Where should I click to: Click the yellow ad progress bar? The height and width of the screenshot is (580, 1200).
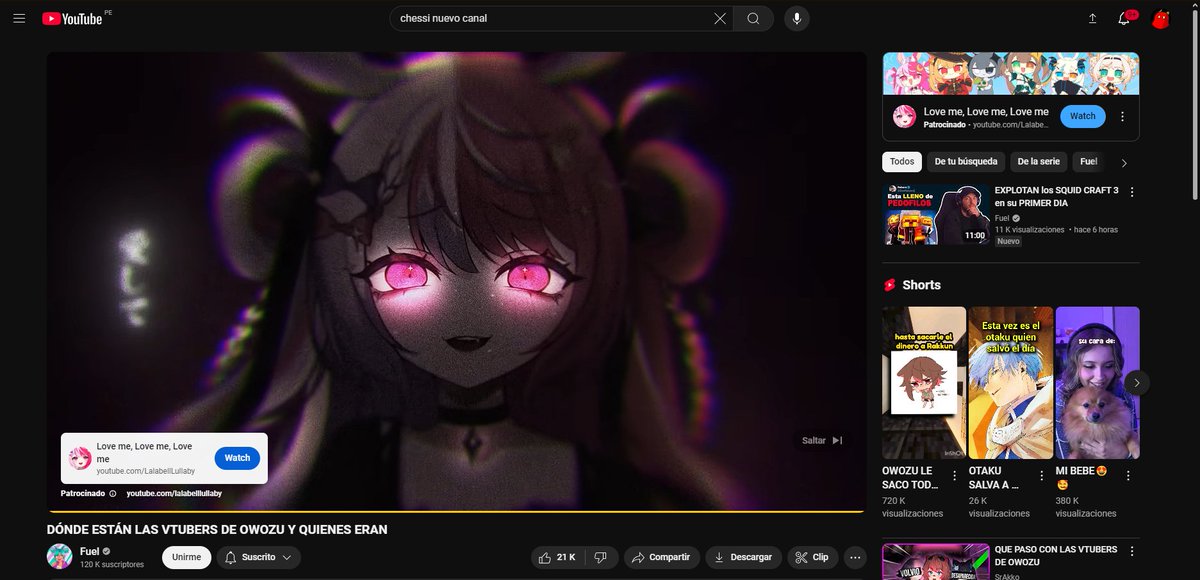point(455,511)
